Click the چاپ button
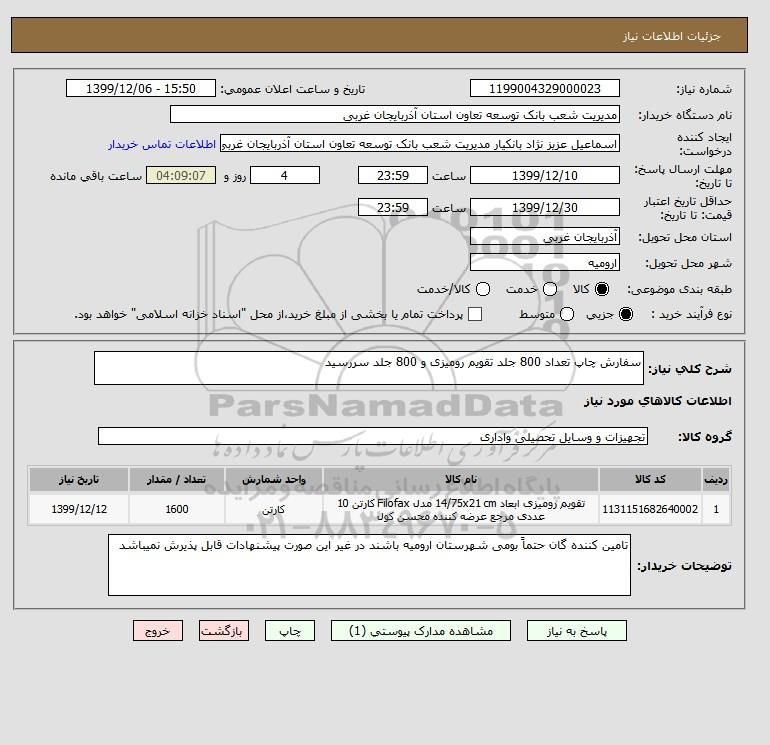This screenshot has width=770, height=745. [290, 631]
